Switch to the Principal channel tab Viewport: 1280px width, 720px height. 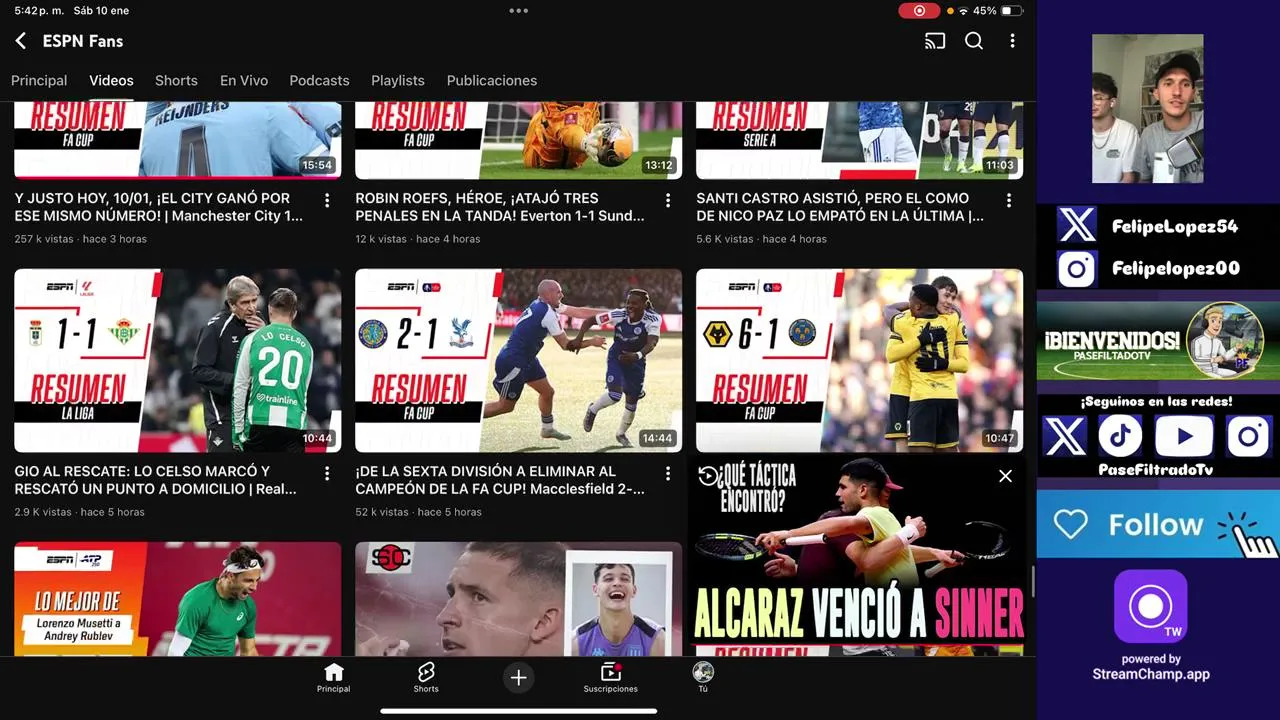pyautogui.click(x=39, y=81)
